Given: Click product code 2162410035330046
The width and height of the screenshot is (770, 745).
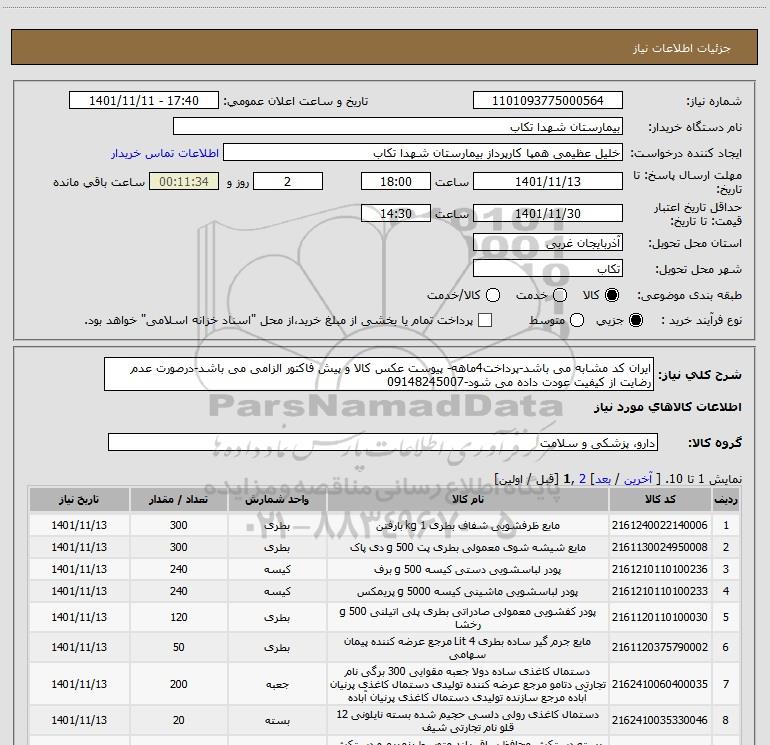Looking at the screenshot, I should pyautogui.click(x=660, y=720).
